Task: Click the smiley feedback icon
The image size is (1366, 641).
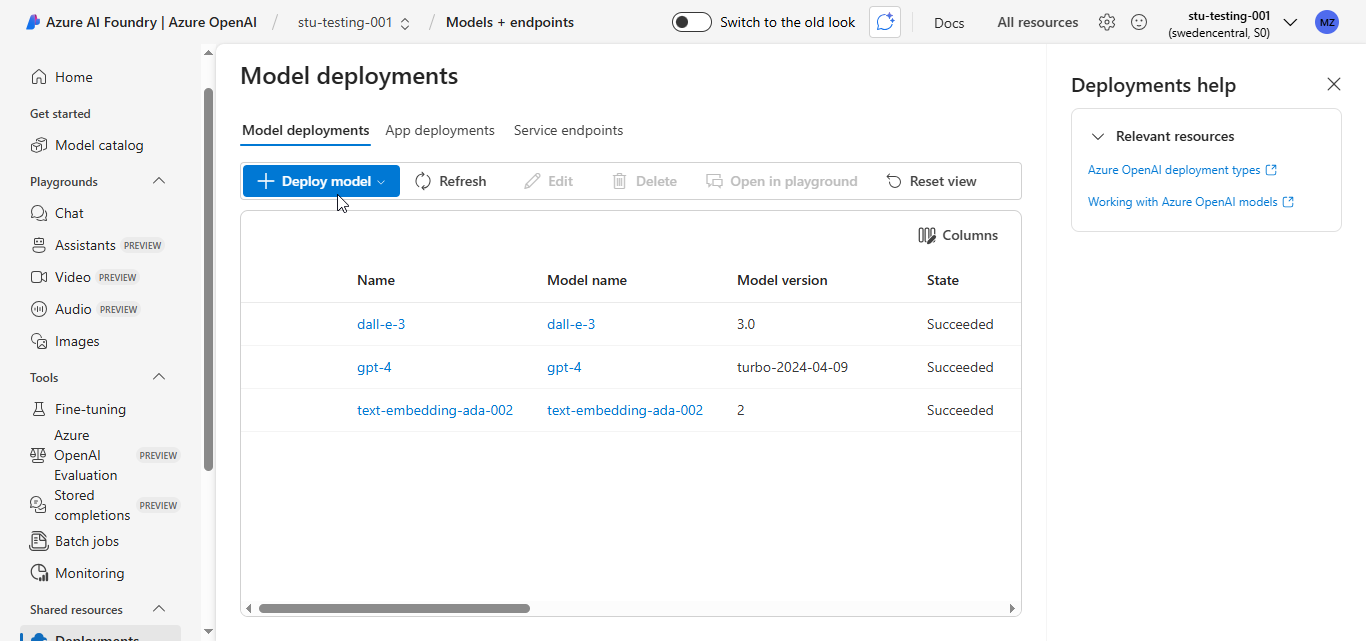Action: coord(1139,22)
